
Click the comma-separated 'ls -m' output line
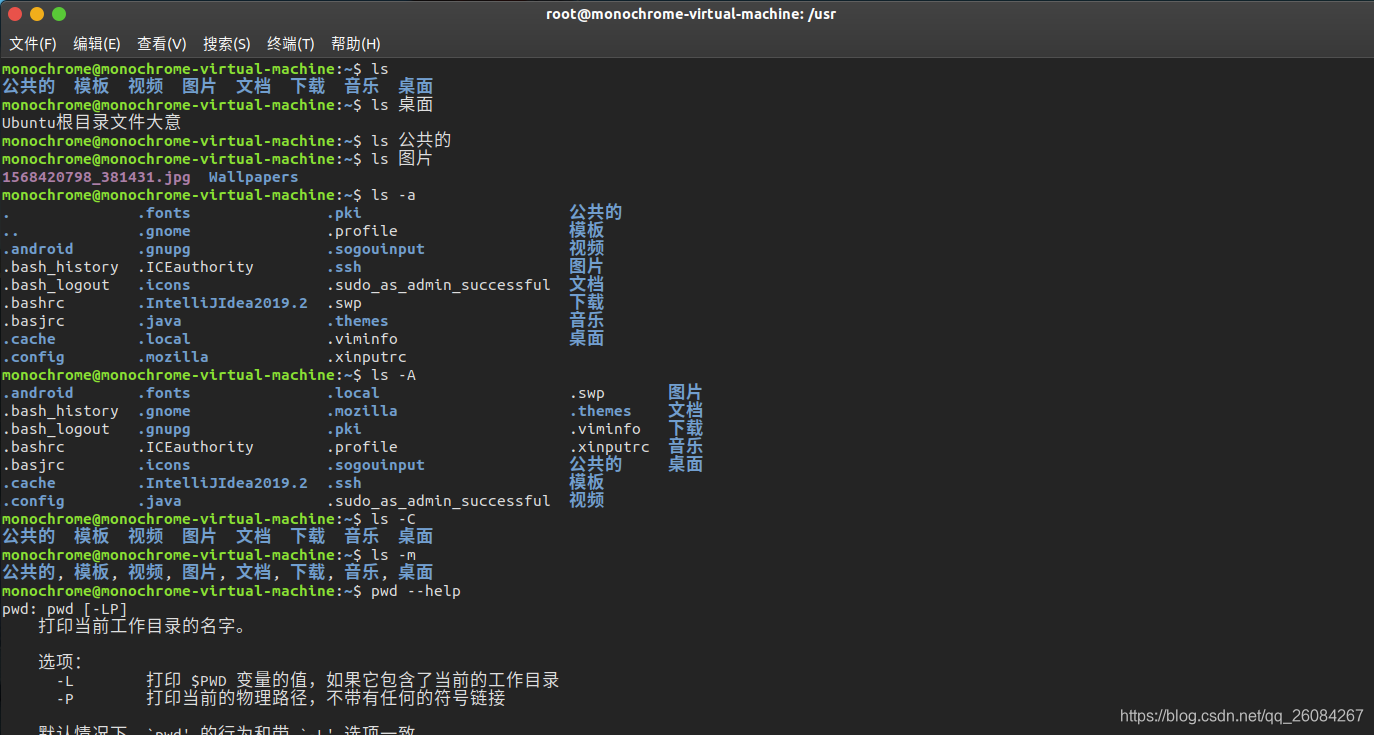tap(217, 573)
